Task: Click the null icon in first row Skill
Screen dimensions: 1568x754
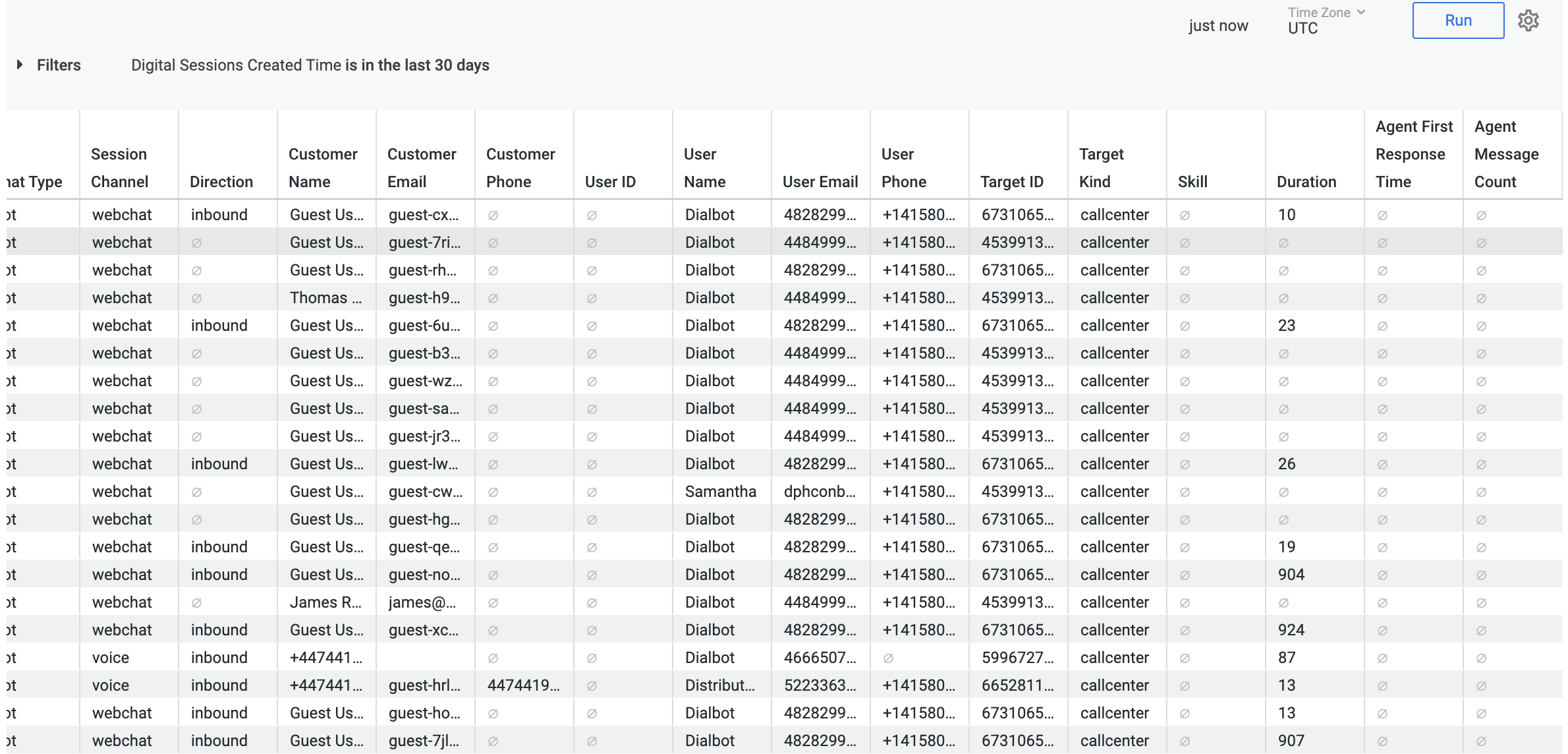Action: (x=1185, y=216)
